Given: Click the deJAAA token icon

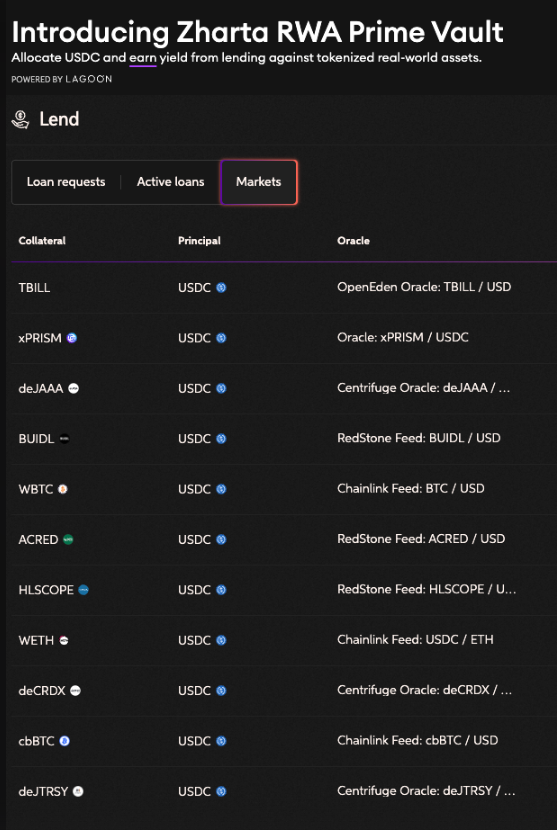Looking at the screenshot, I should click(74, 389).
